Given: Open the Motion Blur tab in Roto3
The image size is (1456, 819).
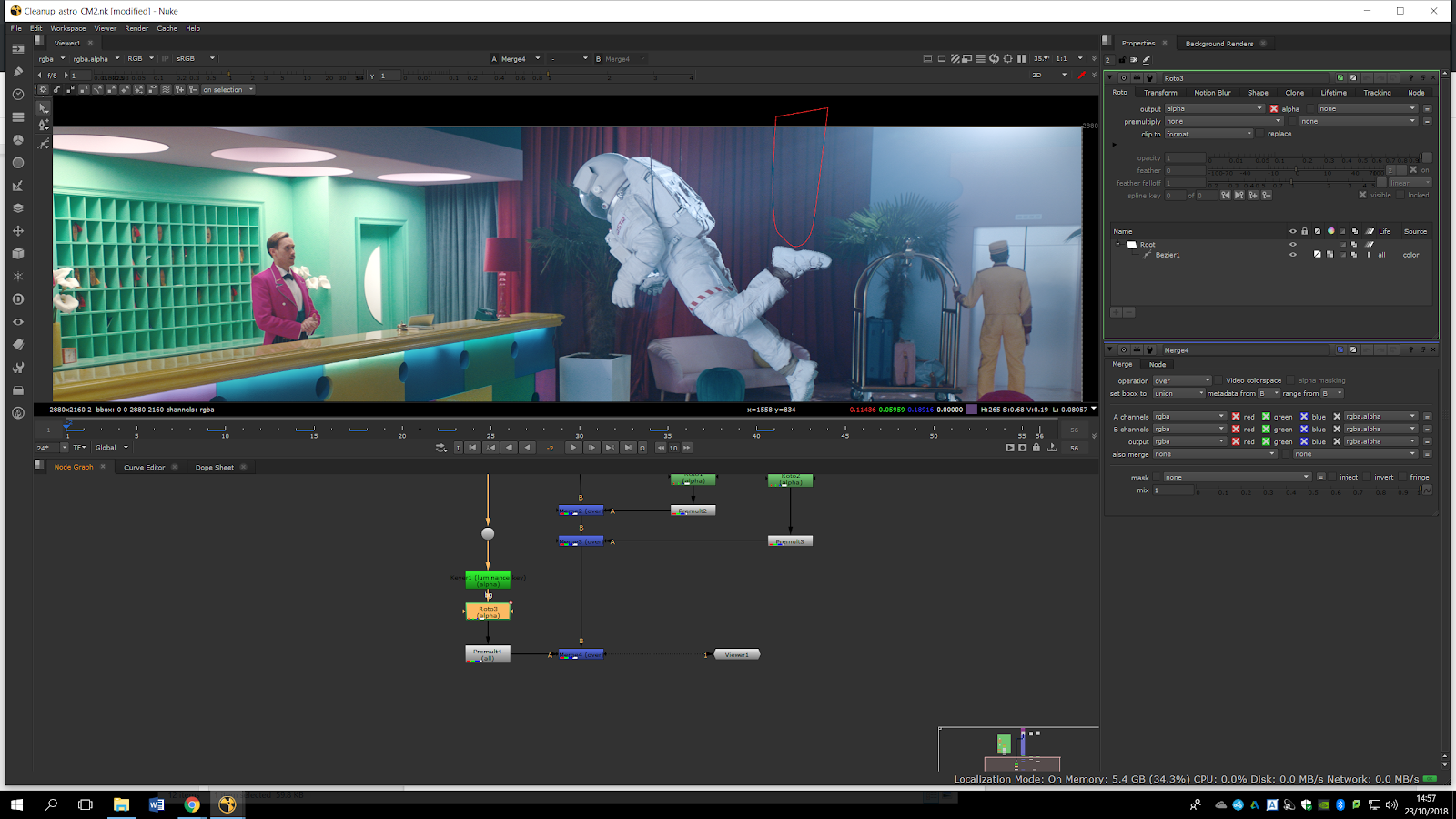Looking at the screenshot, I should (1212, 93).
